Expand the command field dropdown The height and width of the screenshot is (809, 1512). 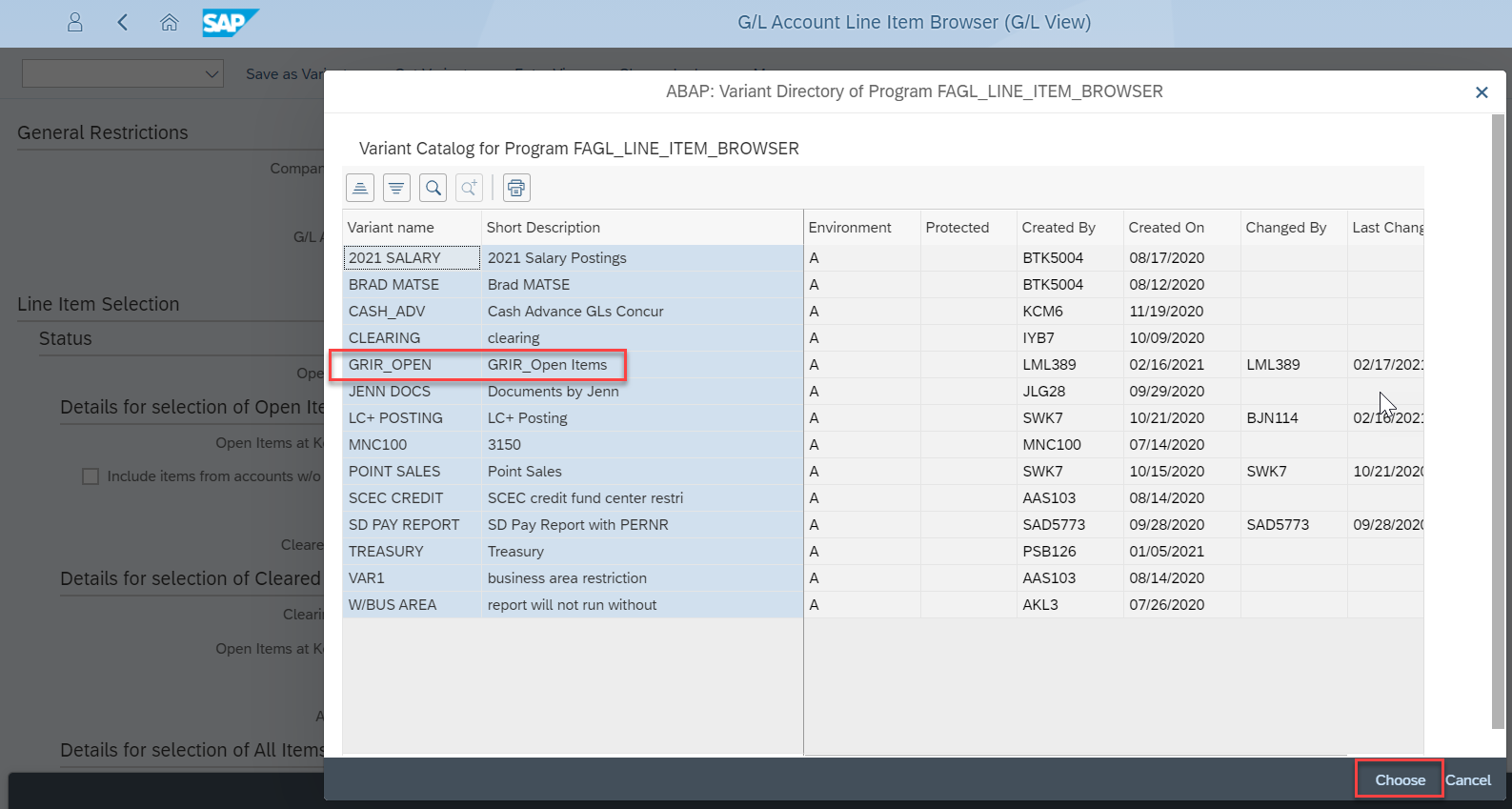point(212,74)
